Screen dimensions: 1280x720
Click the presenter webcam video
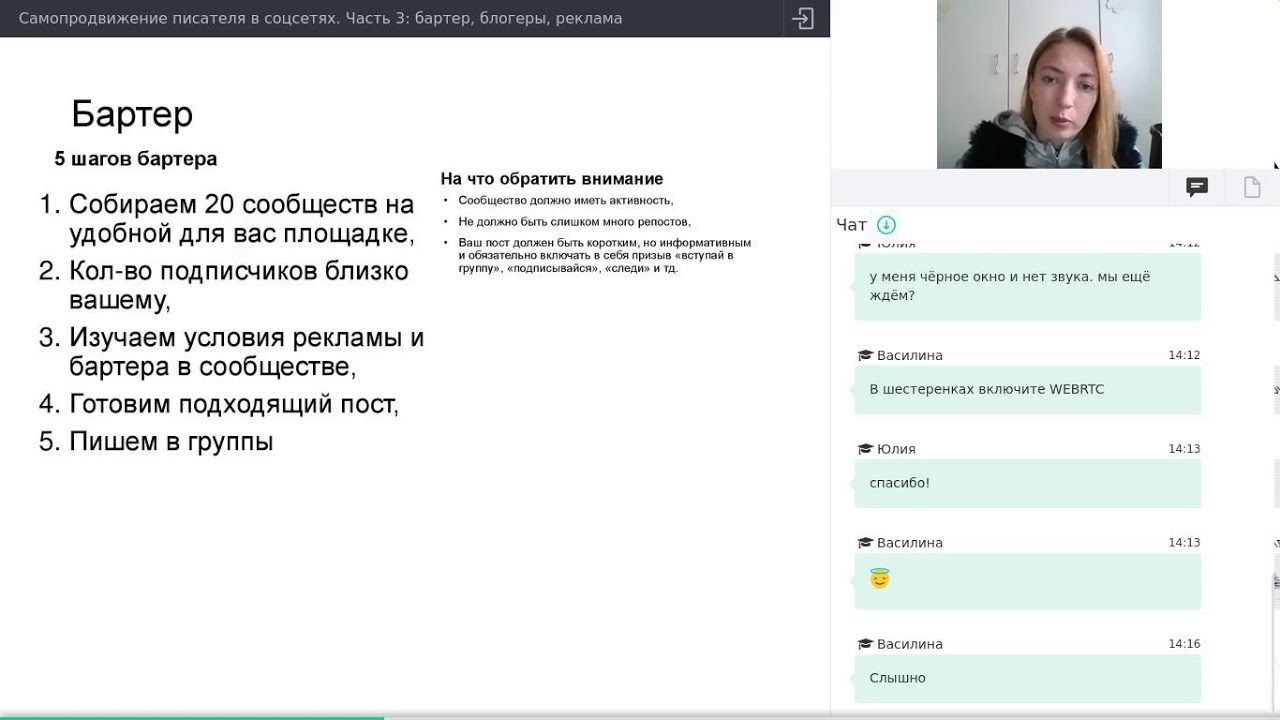(x=1049, y=84)
